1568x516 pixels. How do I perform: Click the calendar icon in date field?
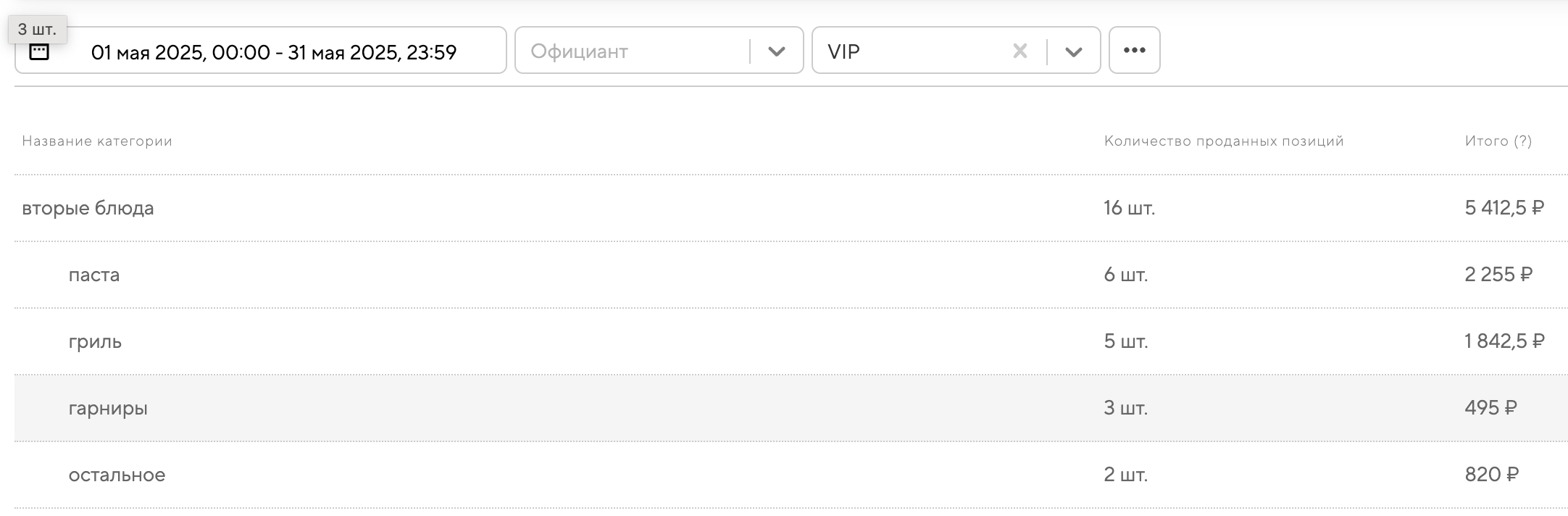39,52
